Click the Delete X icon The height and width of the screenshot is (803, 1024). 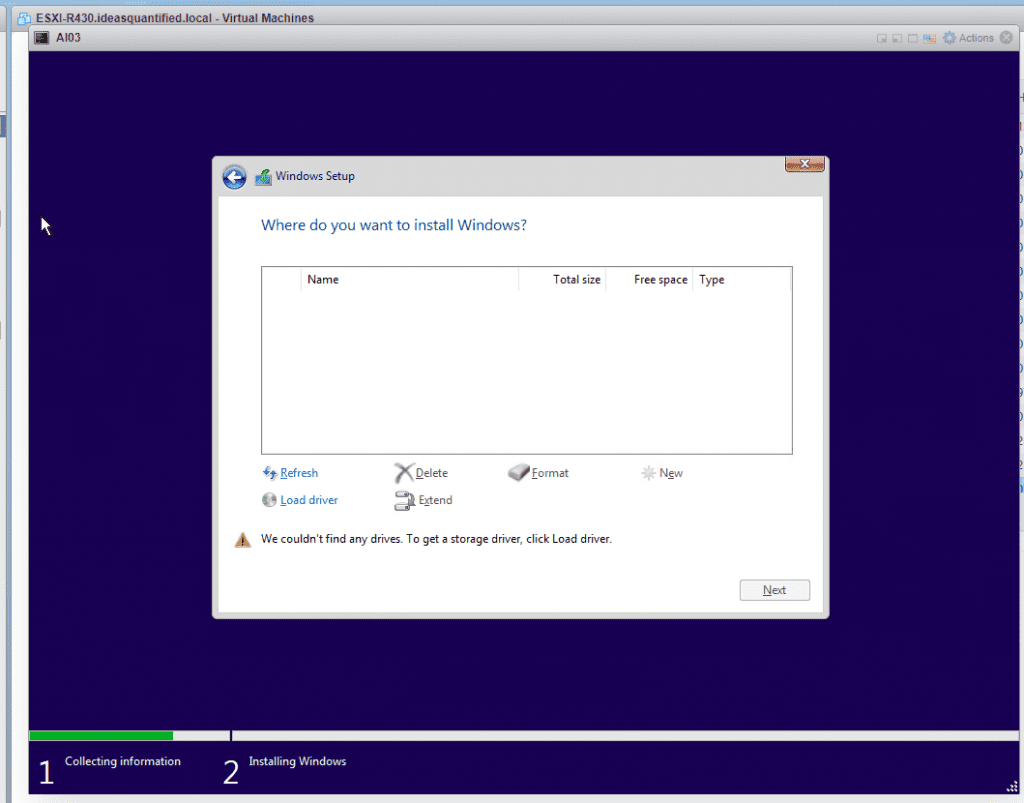404,473
